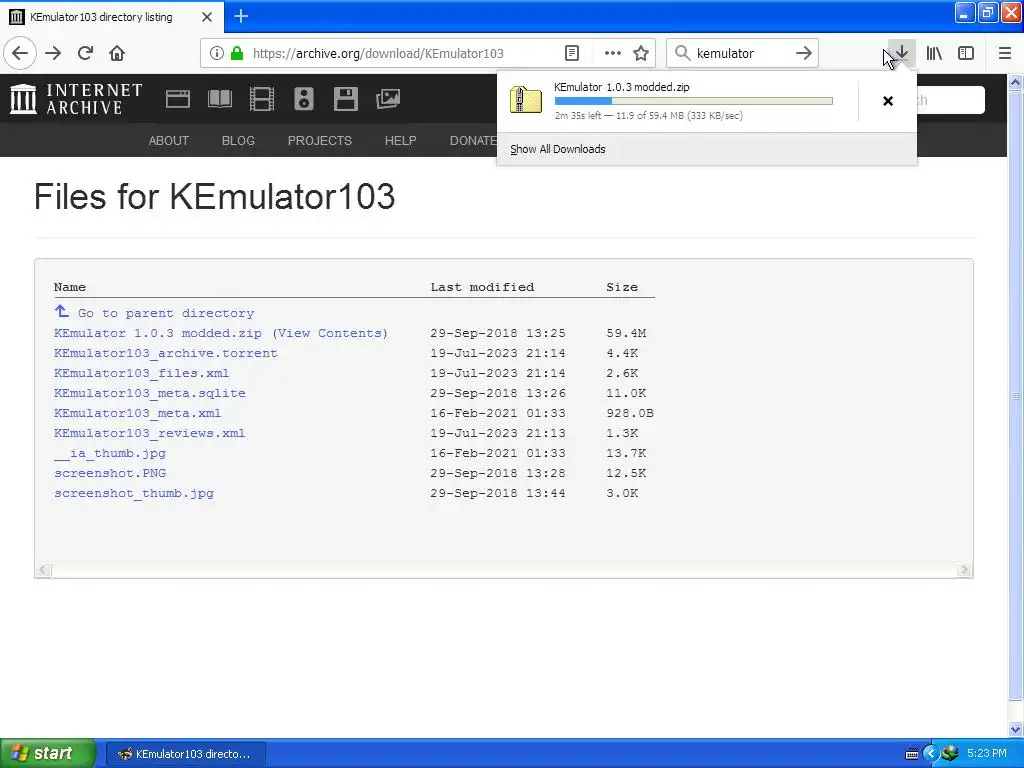Open __ia_thumb.jpg file link
The image size is (1024, 768).
[x=110, y=453]
